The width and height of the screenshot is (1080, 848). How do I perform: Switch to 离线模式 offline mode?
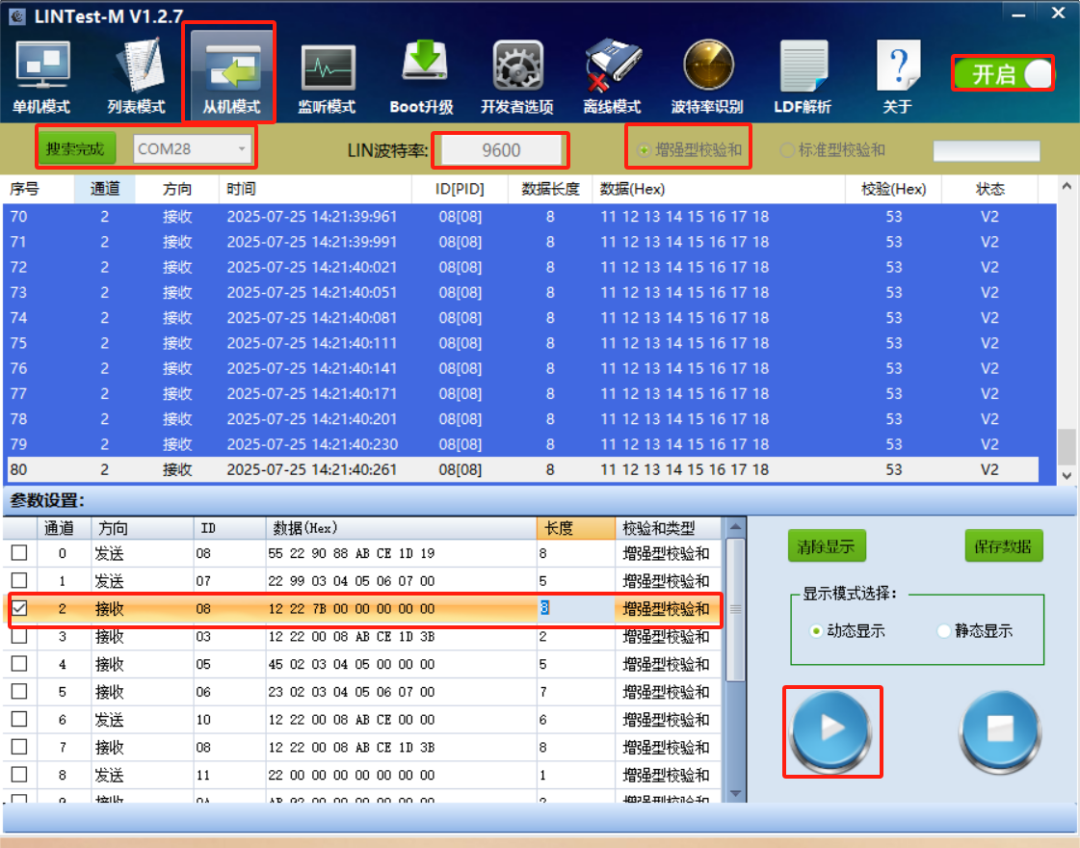[x=612, y=76]
